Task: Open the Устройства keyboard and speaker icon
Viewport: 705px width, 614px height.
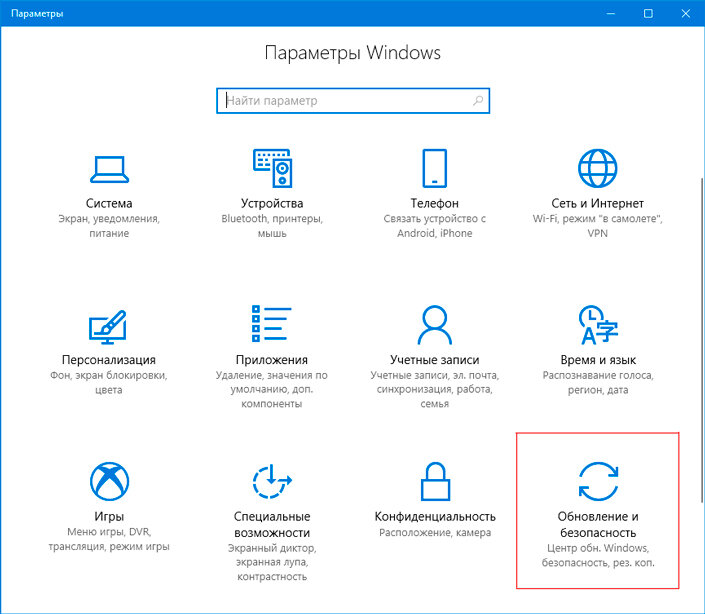Action: [272, 168]
